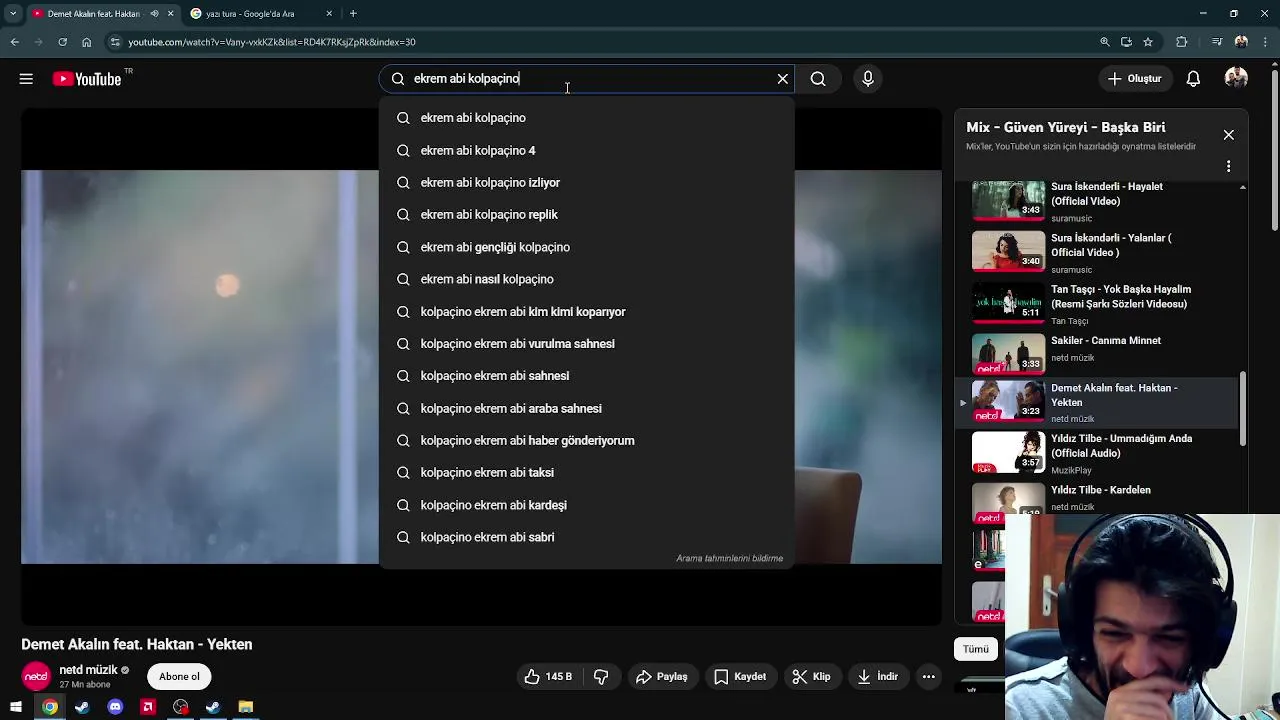Open the YouTube hamburger guide menu

pyautogui.click(x=26, y=79)
